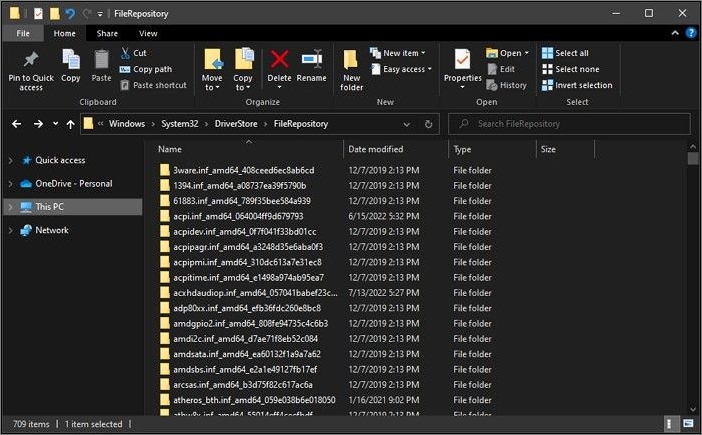The width and height of the screenshot is (702, 435).
Task: Switch to the View ribbon tab
Action: pos(148,33)
